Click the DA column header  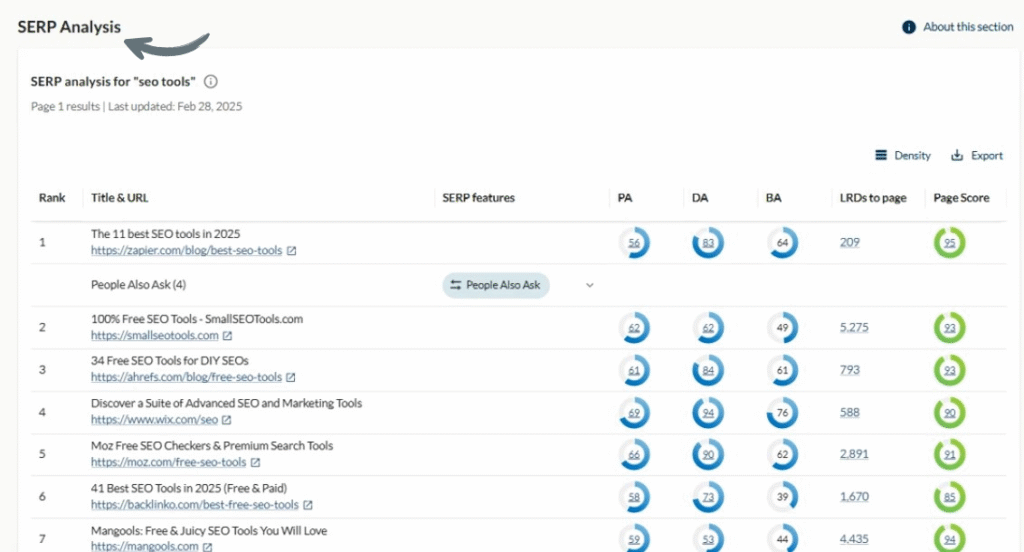pyautogui.click(x=700, y=198)
